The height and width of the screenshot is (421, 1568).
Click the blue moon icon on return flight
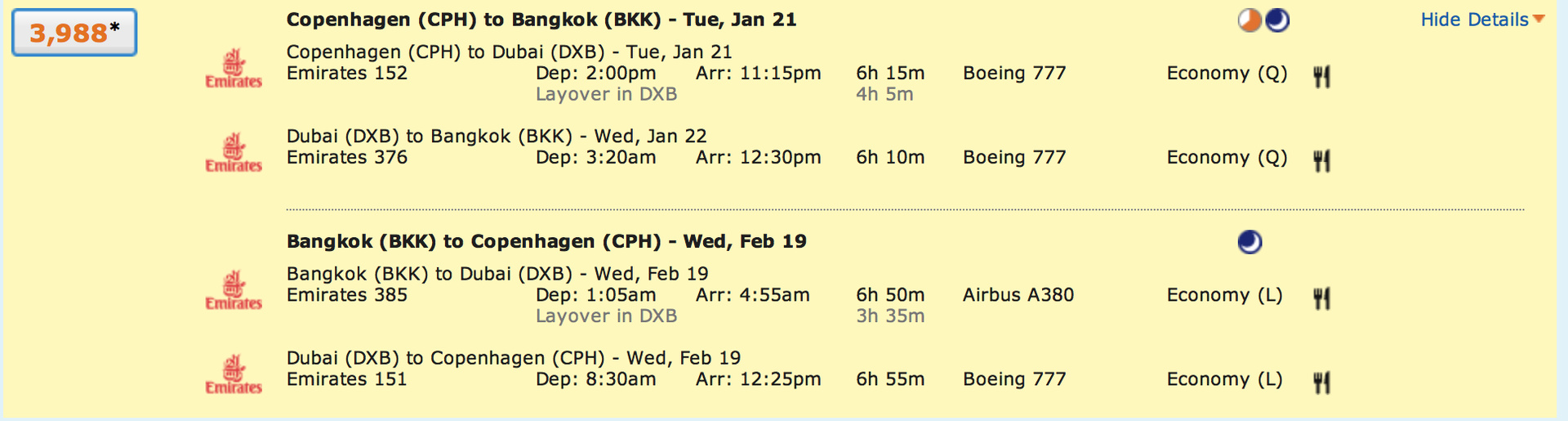pos(1249,242)
